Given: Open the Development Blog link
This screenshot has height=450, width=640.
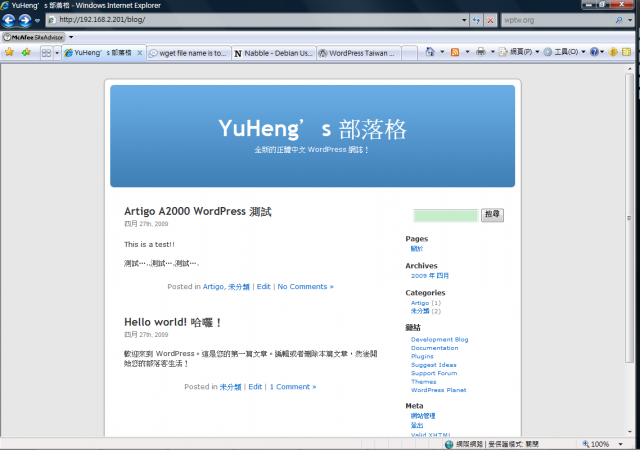Looking at the screenshot, I should pos(439,340).
